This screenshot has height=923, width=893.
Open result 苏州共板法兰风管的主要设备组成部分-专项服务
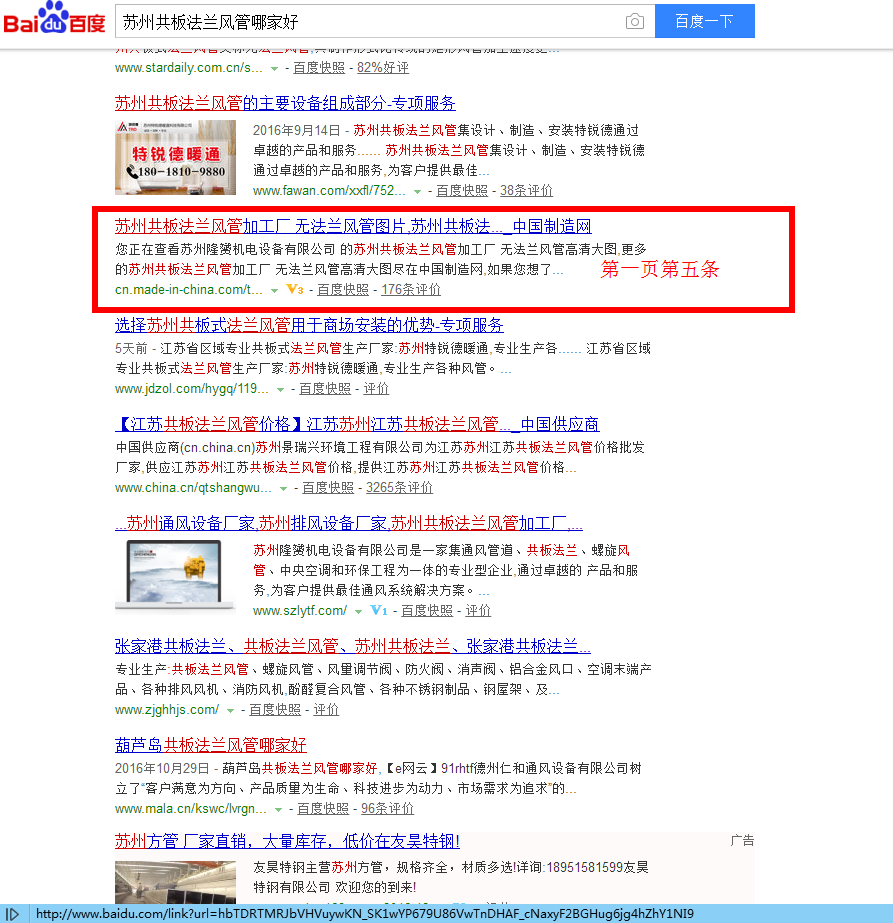tap(285, 103)
